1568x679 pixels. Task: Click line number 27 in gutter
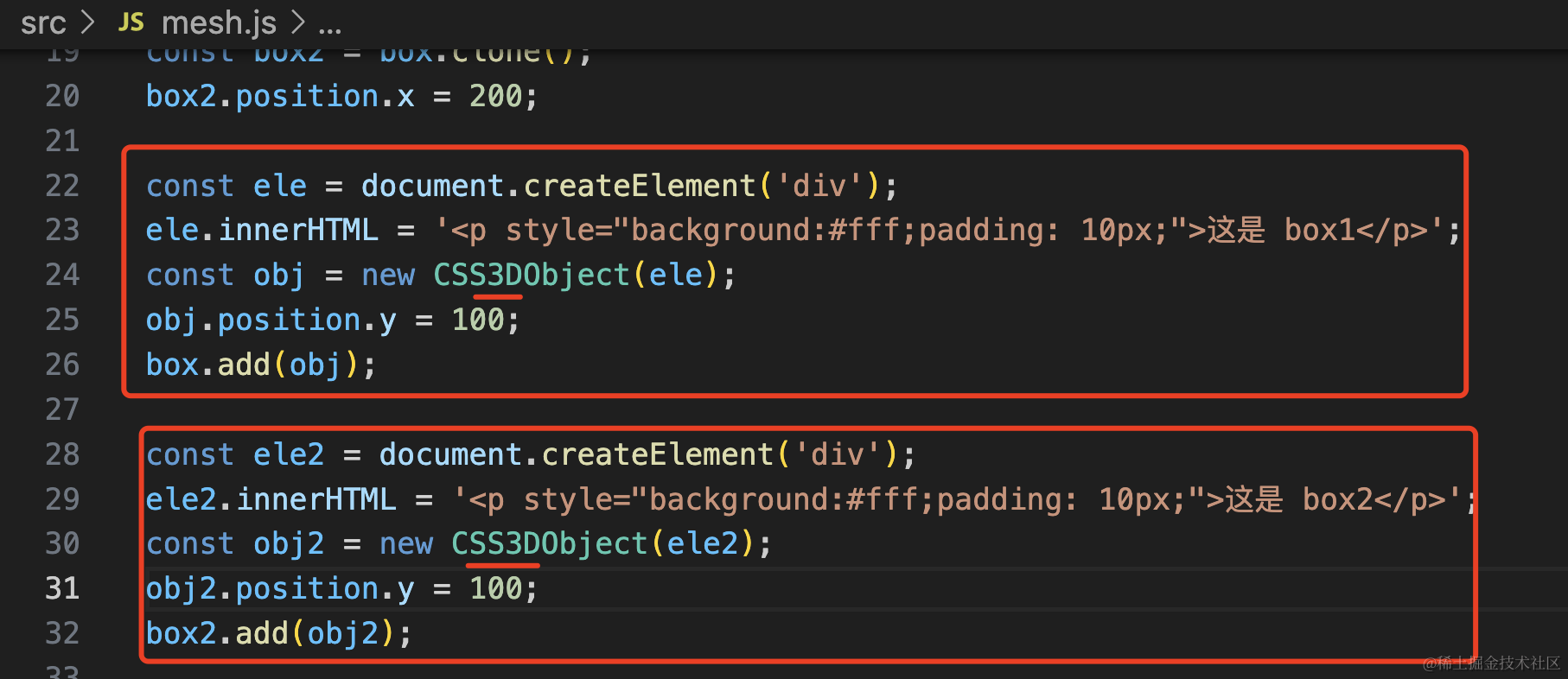(62, 409)
